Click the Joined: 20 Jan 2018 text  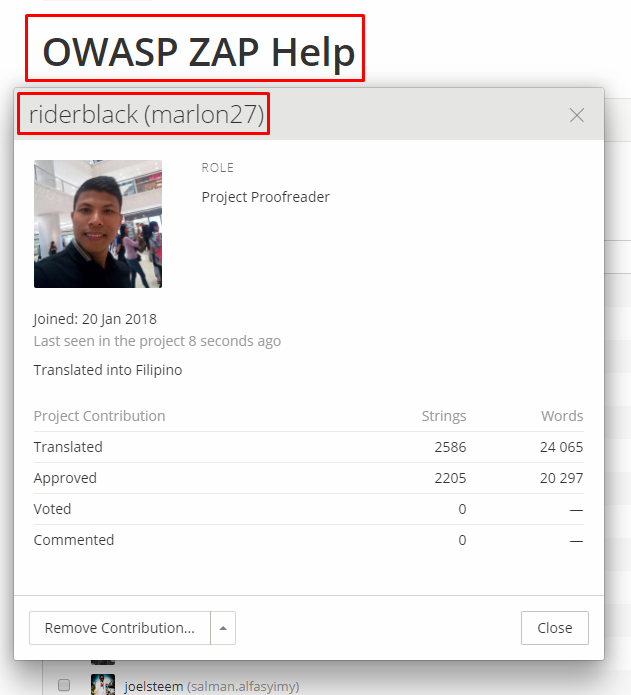coord(95,319)
